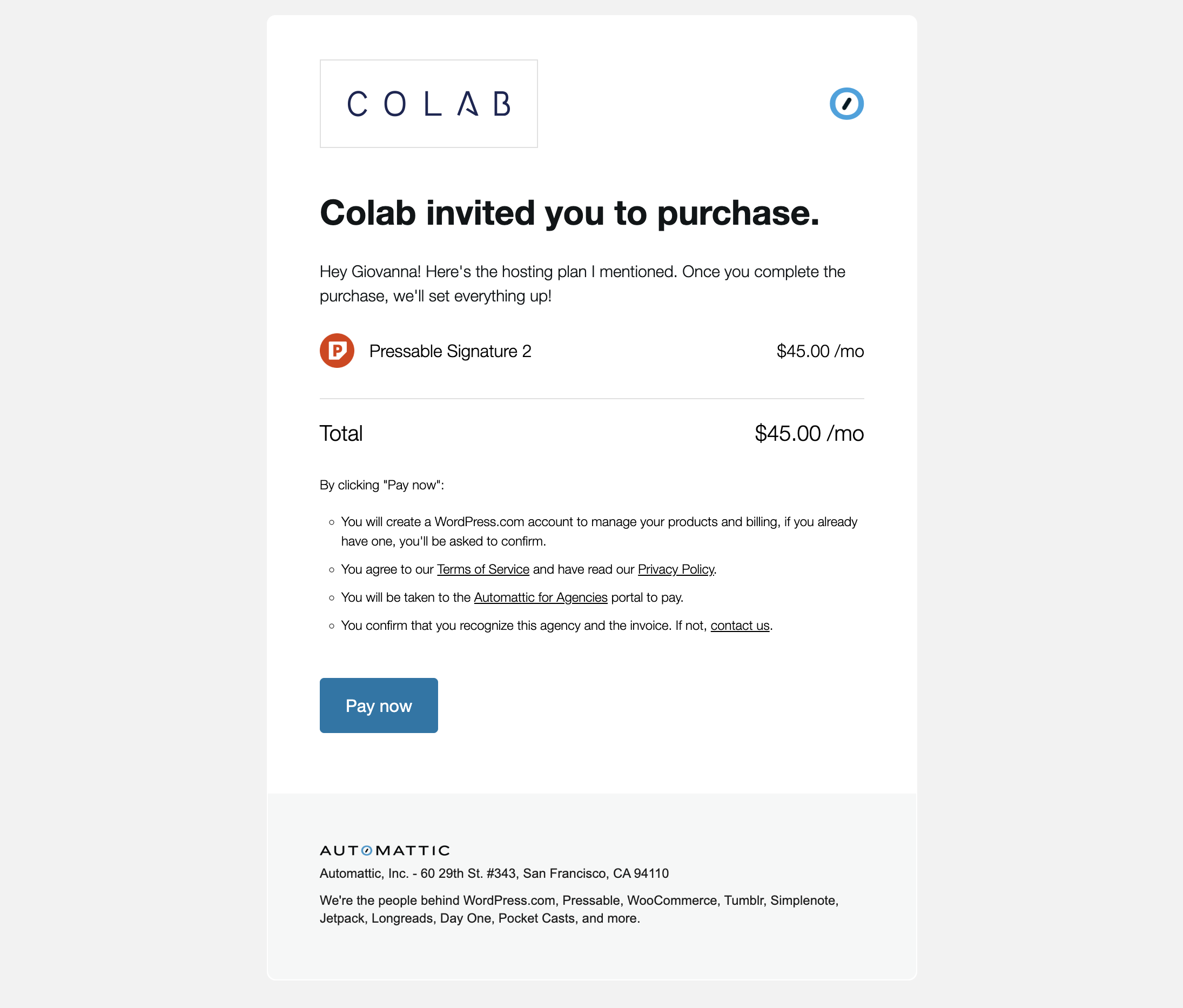Open the Terms of Service link
Viewport: 1183px width, 1008px height.
point(483,569)
